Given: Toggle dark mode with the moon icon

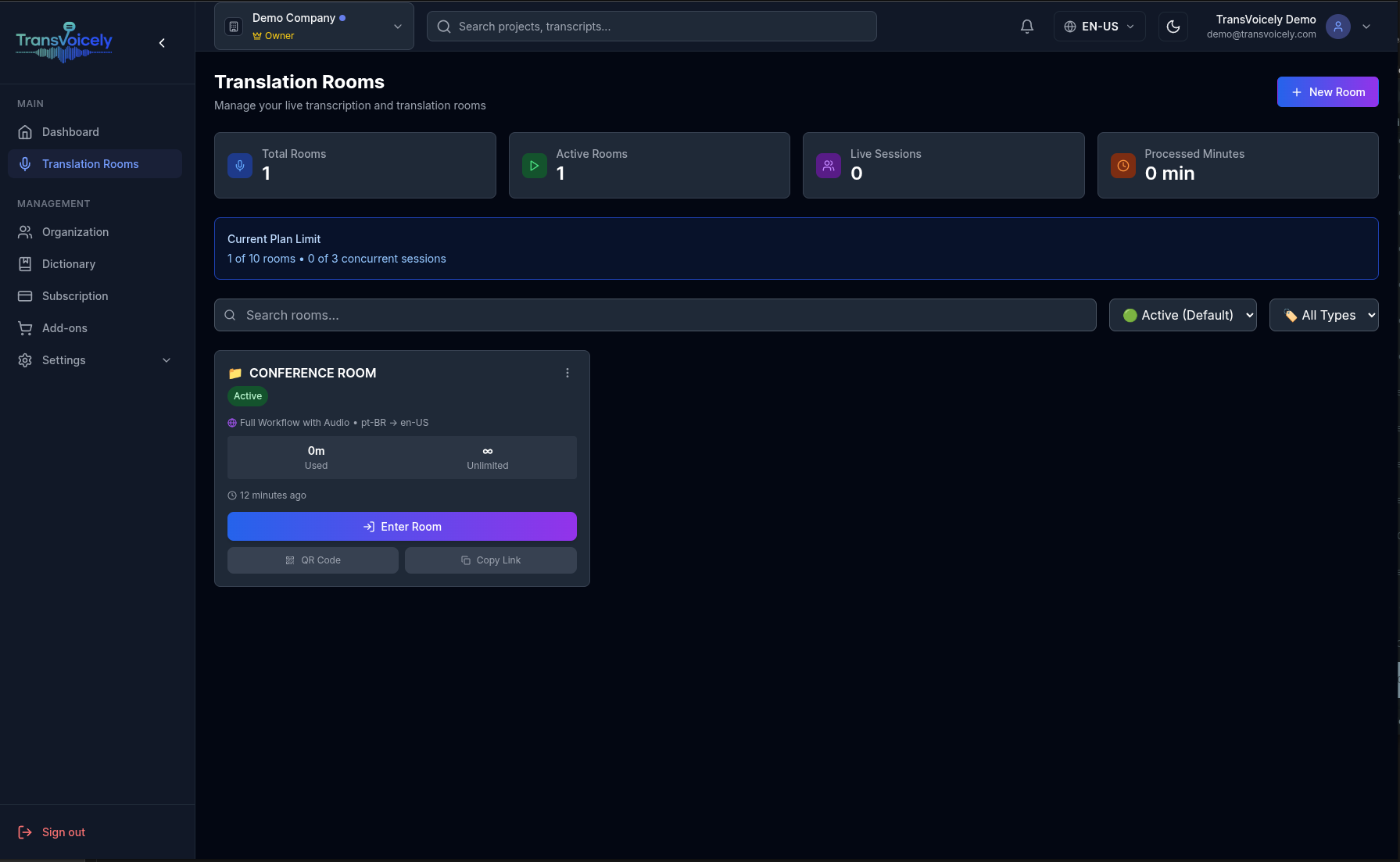Looking at the screenshot, I should [x=1173, y=26].
